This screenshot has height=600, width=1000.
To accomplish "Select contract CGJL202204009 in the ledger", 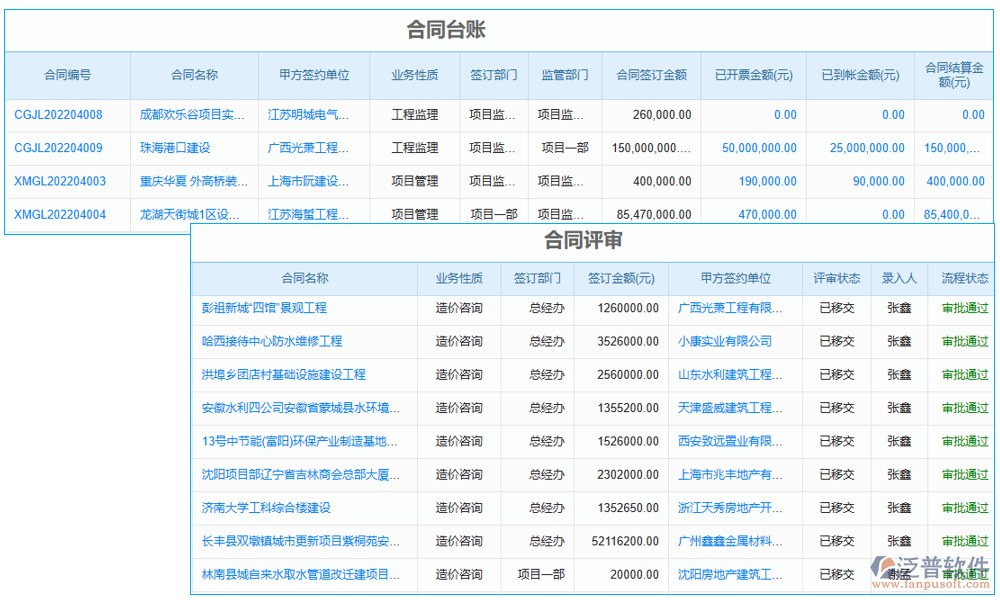I will [58, 148].
